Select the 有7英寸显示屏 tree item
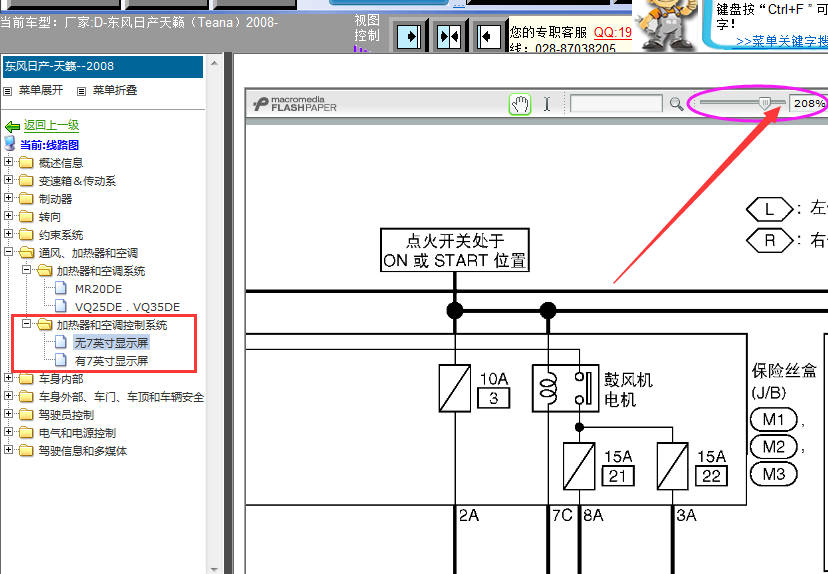Screen dimensions: 828x574 [x=111, y=361]
